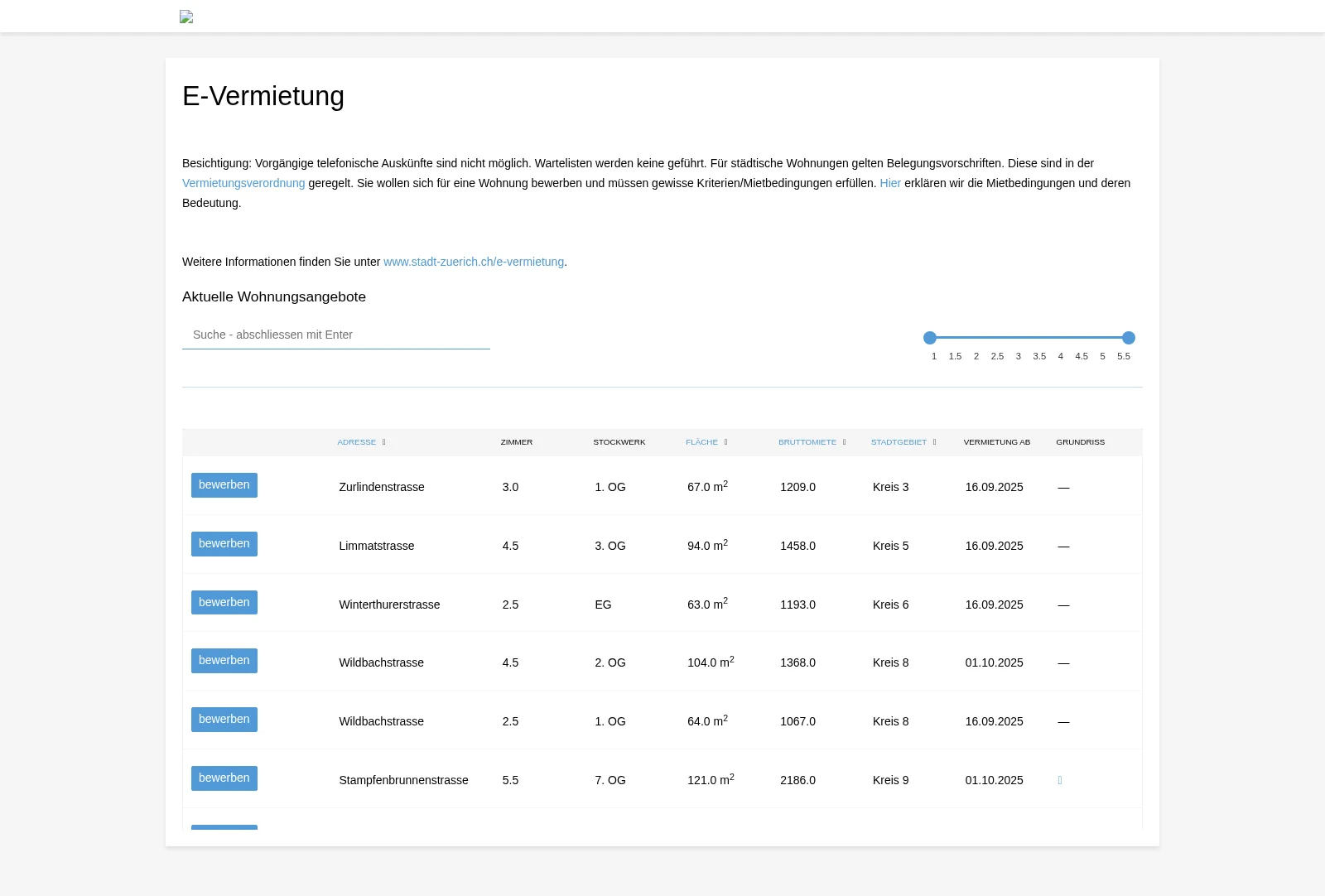The height and width of the screenshot is (896, 1325).
Task: Click the 5.5 mark on room slider
Action: [1124, 356]
